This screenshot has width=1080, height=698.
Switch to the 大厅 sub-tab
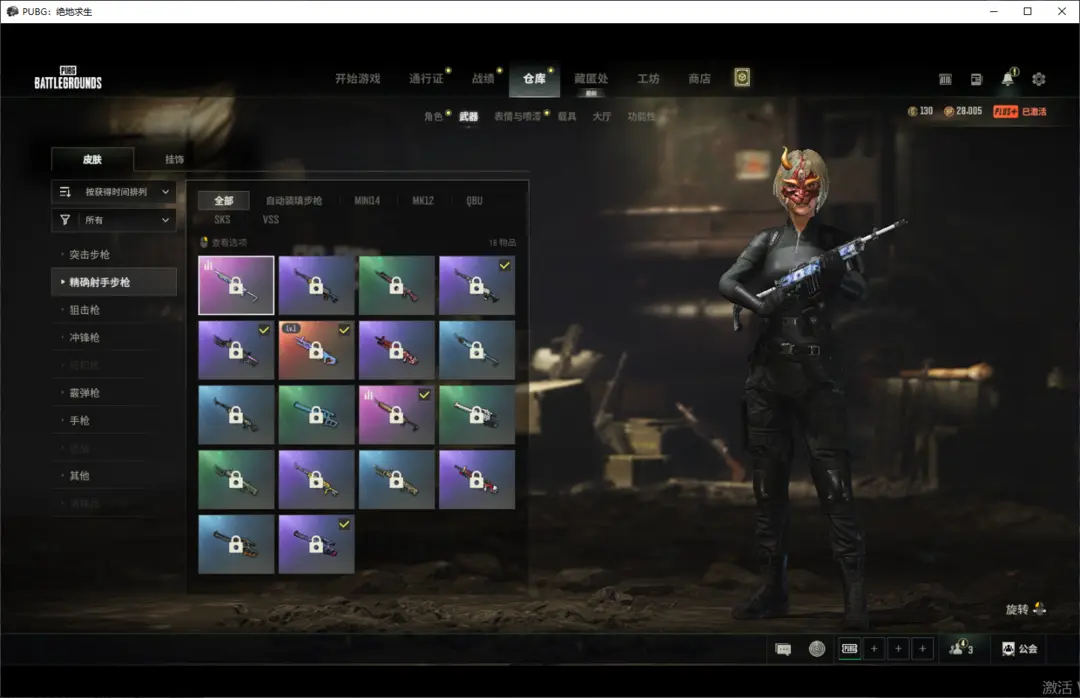[x=602, y=116]
